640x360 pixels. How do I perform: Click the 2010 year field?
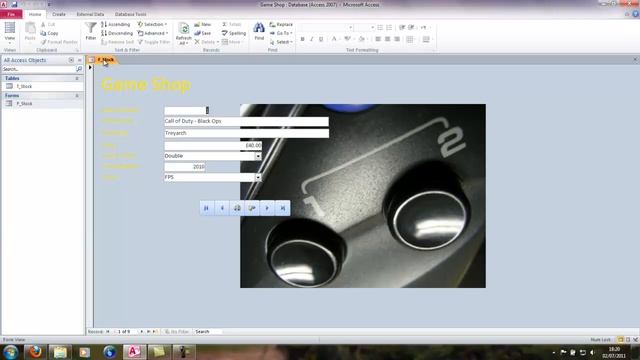coord(184,167)
